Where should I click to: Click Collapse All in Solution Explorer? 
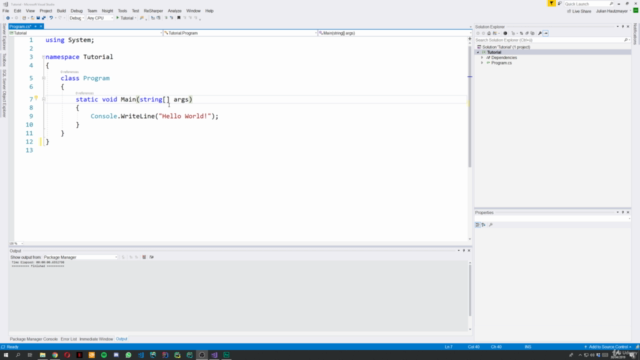tap(527, 33)
